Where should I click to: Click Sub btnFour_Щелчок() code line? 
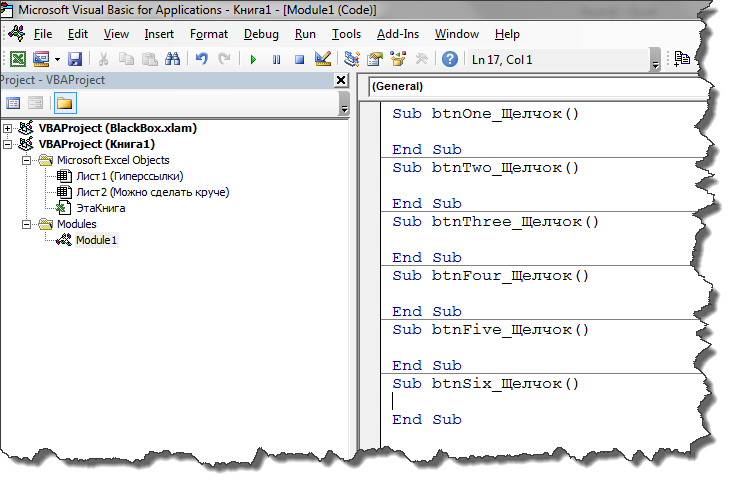tap(491, 276)
